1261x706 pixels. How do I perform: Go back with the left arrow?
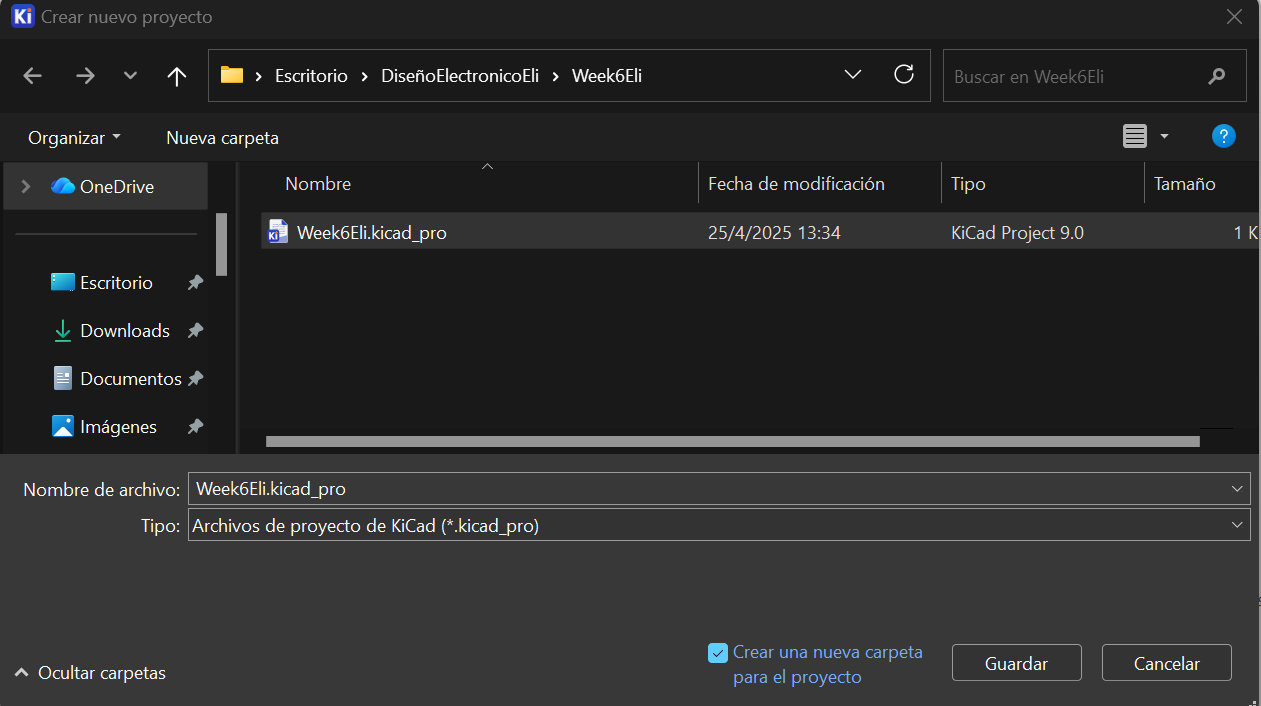(32, 76)
